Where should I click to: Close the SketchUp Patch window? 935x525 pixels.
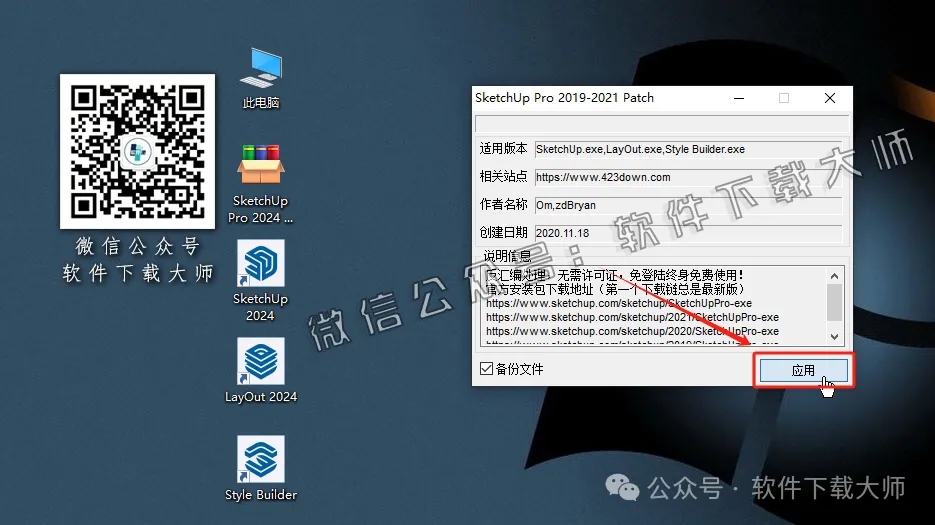[829, 98]
